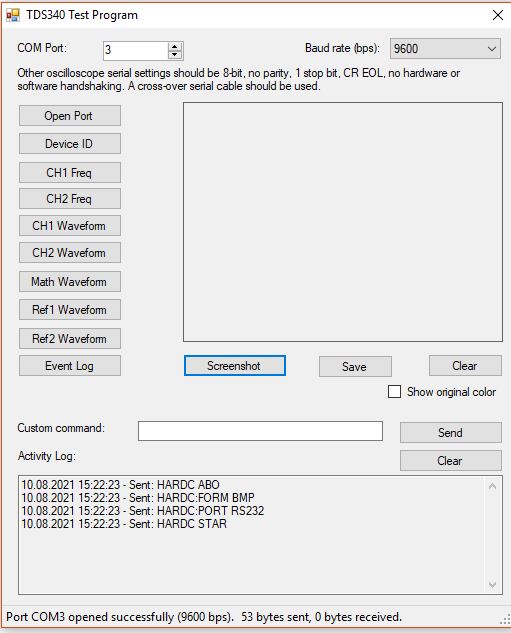This screenshot has height=633, width=511.
Task: Query CH2 Freq
Action: click(x=69, y=199)
